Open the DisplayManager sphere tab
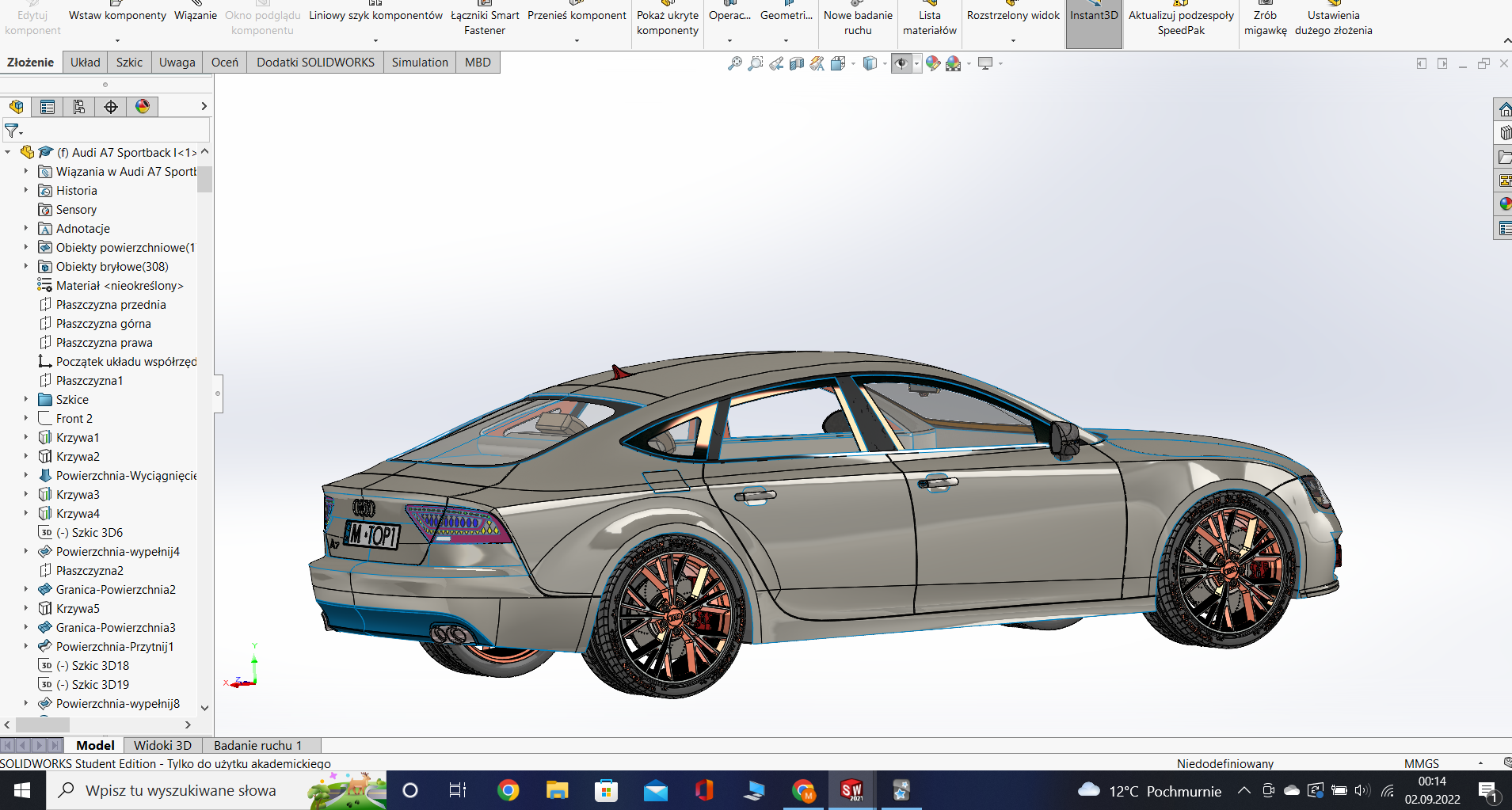Screen dimensions: 1512x810 click(x=143, y=106)
